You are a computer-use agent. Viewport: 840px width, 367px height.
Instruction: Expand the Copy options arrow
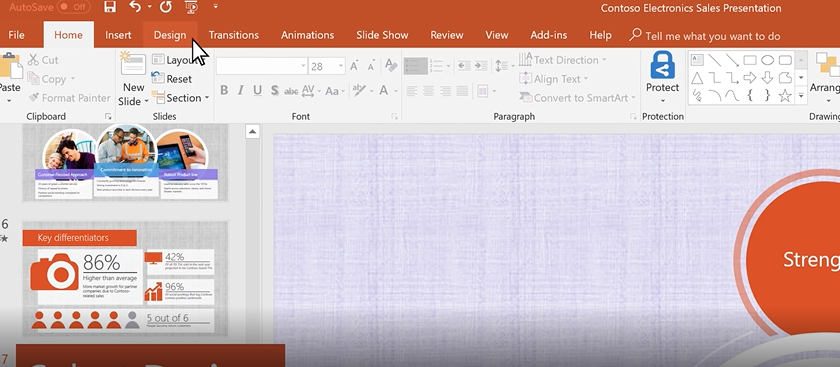click(73, 79)
